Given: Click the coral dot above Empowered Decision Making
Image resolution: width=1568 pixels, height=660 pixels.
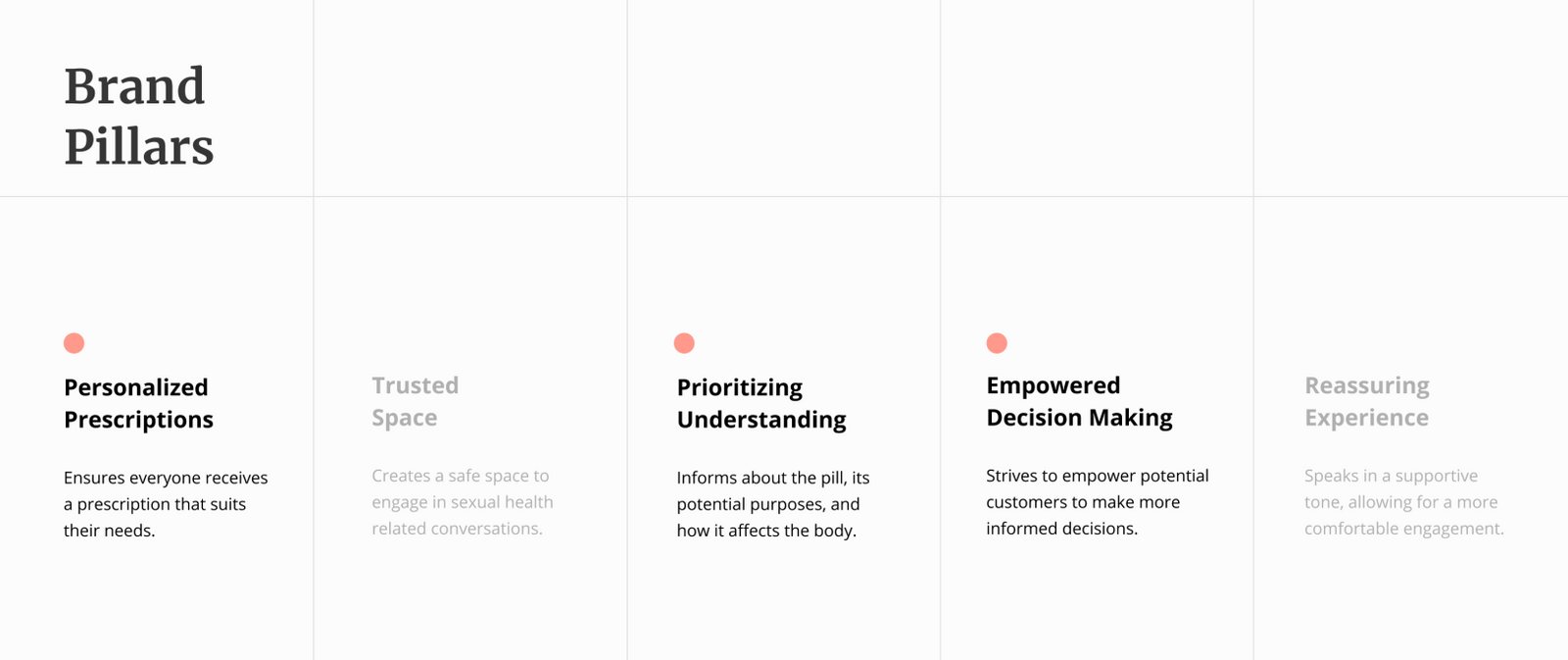Looking at the screenshot, I should (997, 343).
